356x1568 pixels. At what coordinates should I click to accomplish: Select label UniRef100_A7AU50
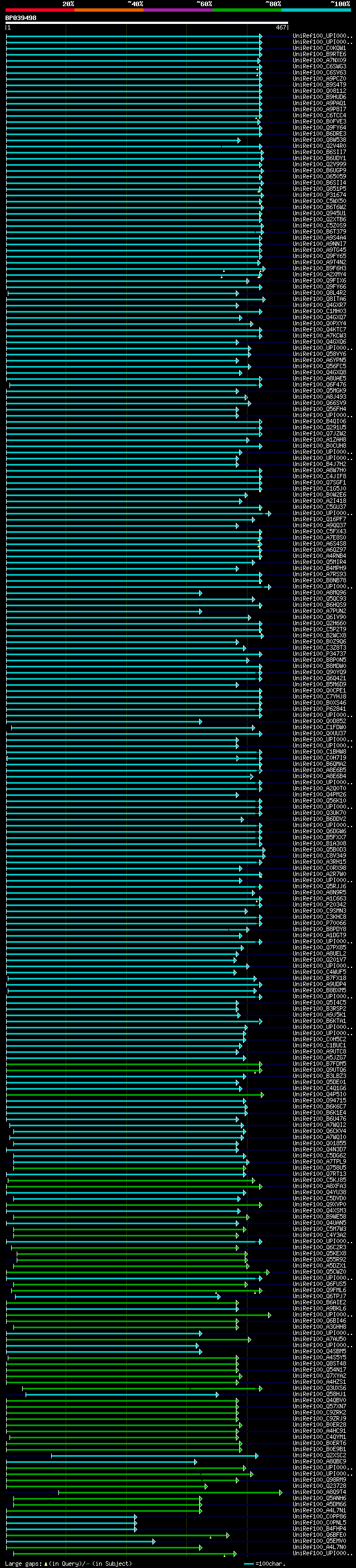319,1339
